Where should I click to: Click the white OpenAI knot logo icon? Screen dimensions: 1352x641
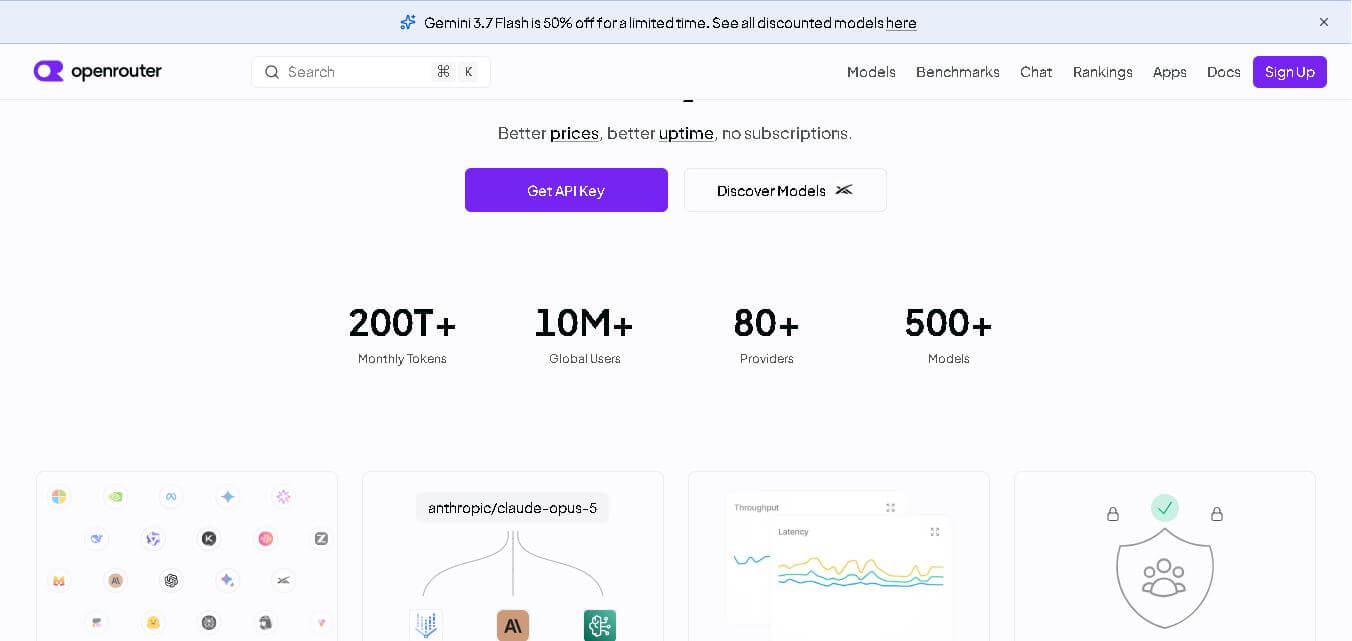point(171,580)
